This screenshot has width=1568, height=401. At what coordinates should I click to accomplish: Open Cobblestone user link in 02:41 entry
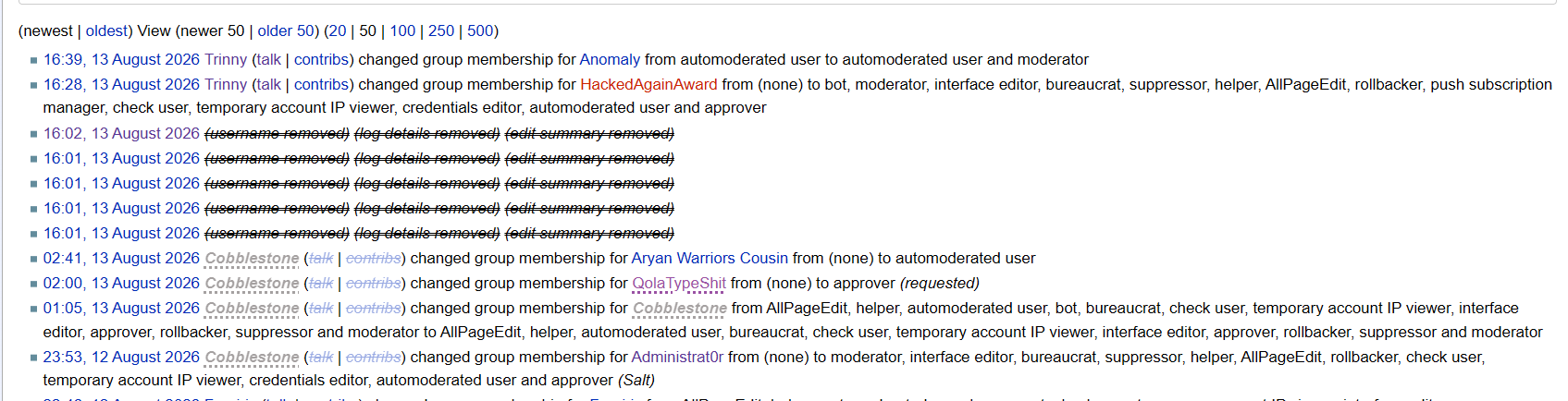(x=252, y=259)
